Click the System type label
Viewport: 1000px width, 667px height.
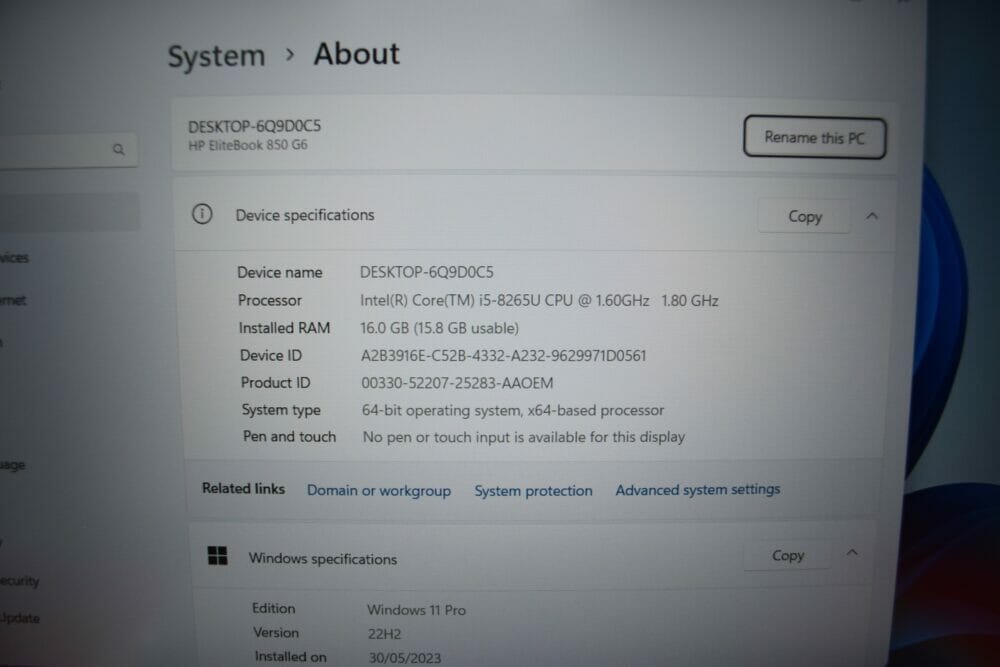coord(281,410)
